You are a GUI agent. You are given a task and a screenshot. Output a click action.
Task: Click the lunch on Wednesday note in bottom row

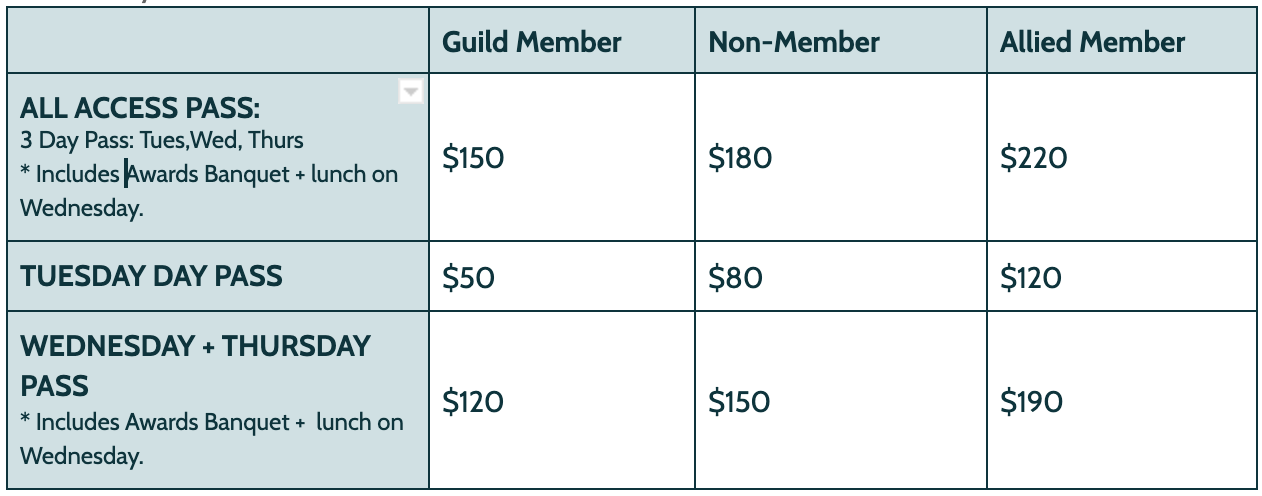(x=211, y=439)
